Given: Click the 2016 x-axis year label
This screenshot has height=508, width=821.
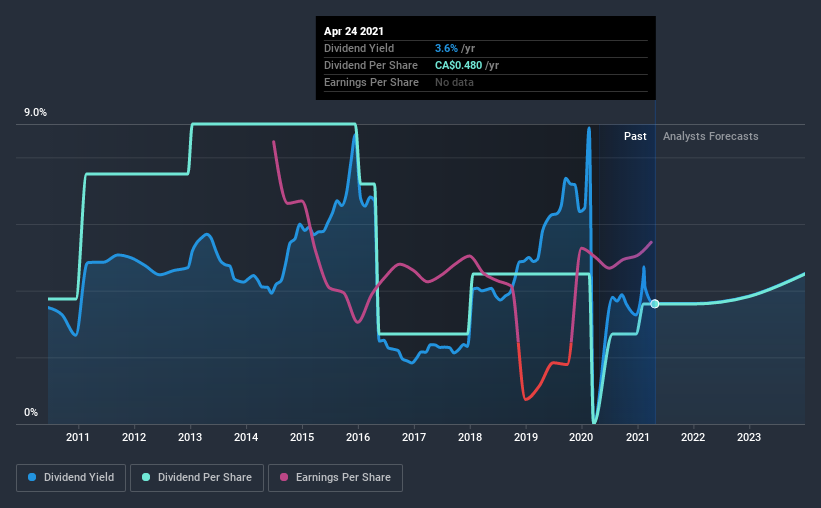Looking at the screenshot, I should click(358, 437).
